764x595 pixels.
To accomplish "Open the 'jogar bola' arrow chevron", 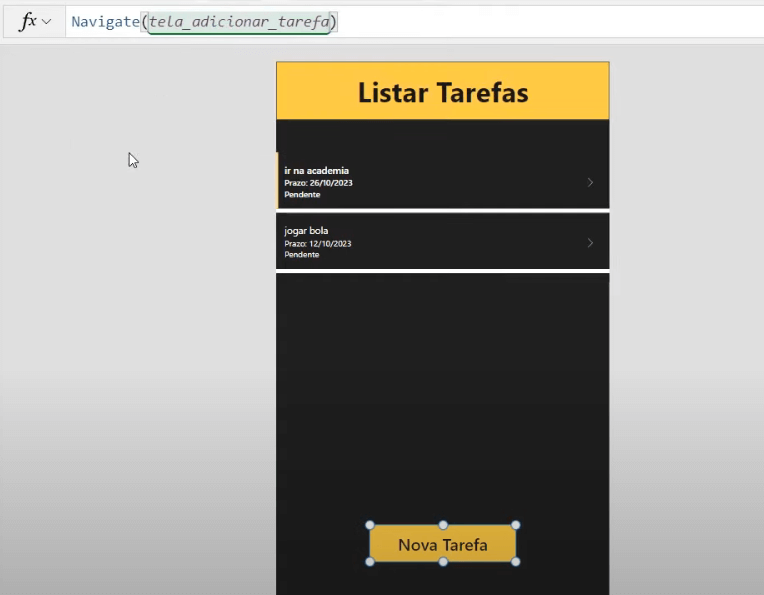I will (x=590, y=243).
